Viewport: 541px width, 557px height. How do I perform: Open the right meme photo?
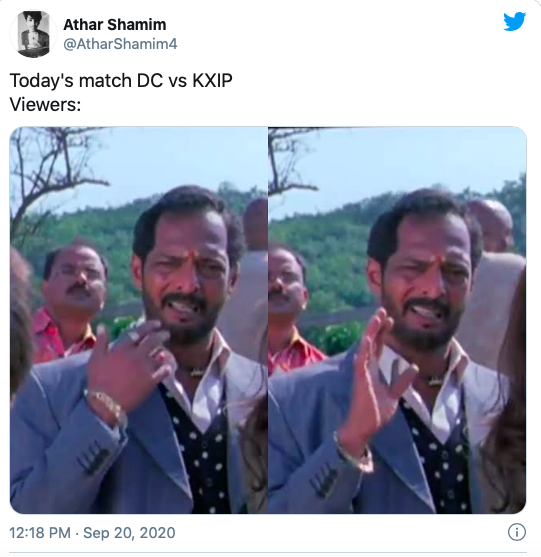[397, 320]
